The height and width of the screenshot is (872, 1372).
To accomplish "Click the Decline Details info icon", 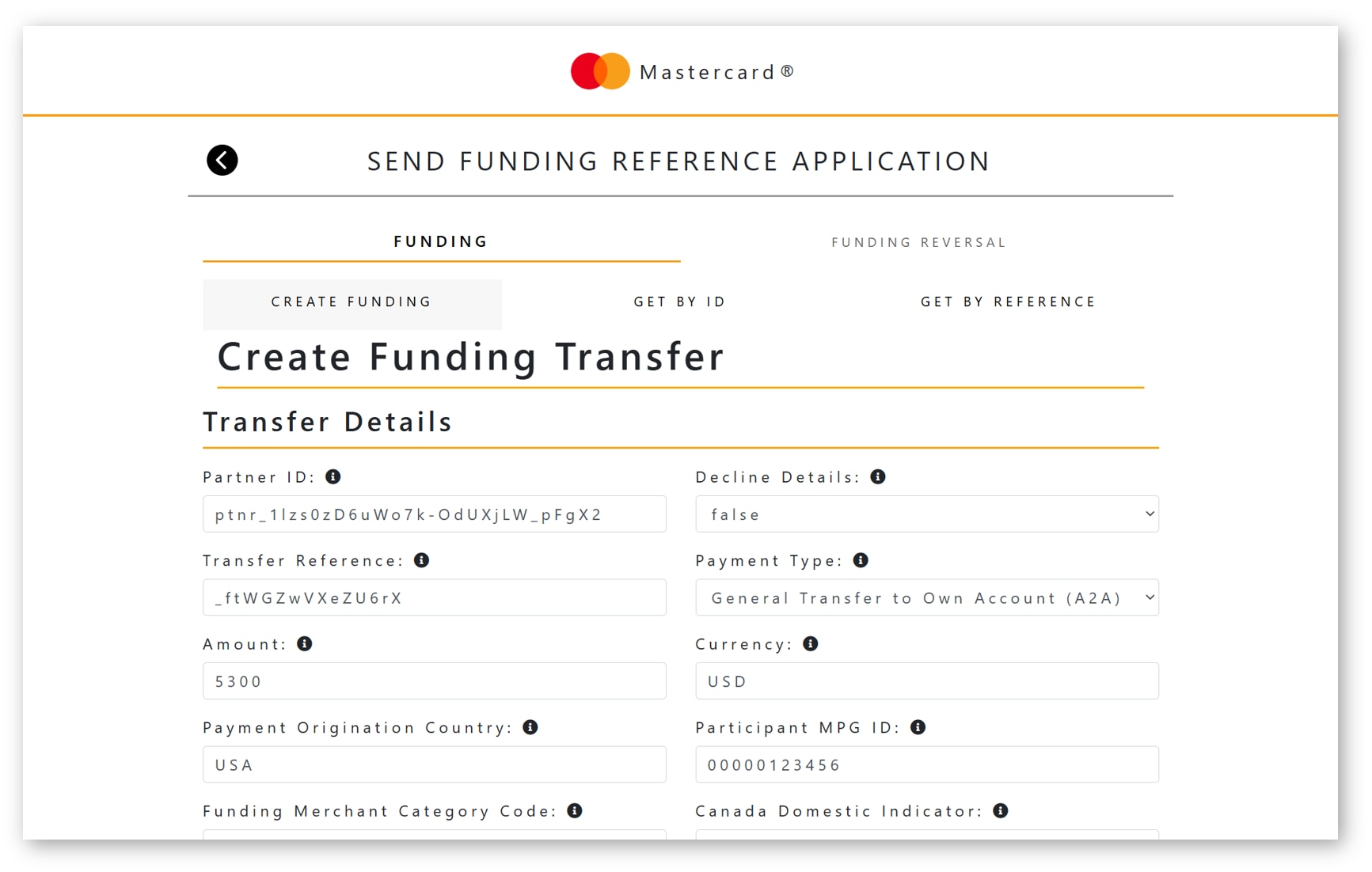I will pos(878,476).
